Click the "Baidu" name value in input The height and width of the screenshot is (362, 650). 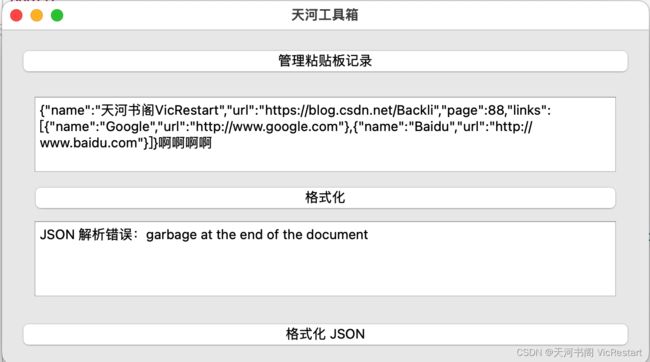pos(432,126)
